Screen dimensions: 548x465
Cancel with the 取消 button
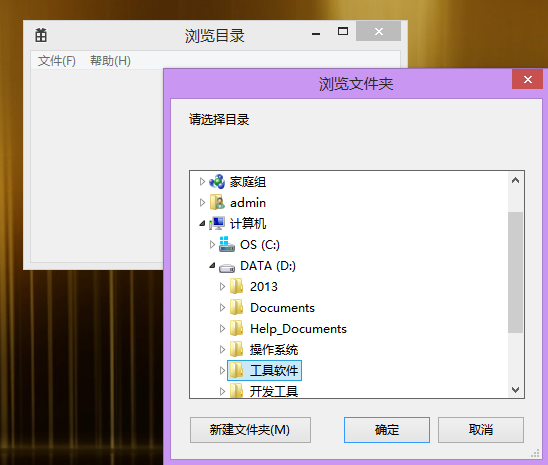coord(481,430)
